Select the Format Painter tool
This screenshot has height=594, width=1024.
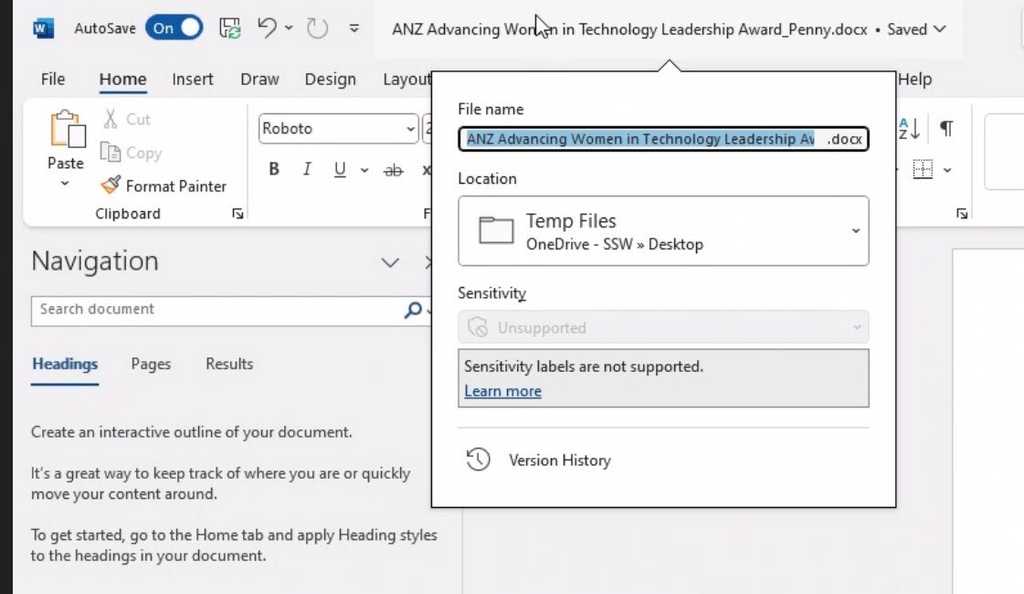pyautogui.click(x=165, y=186)
